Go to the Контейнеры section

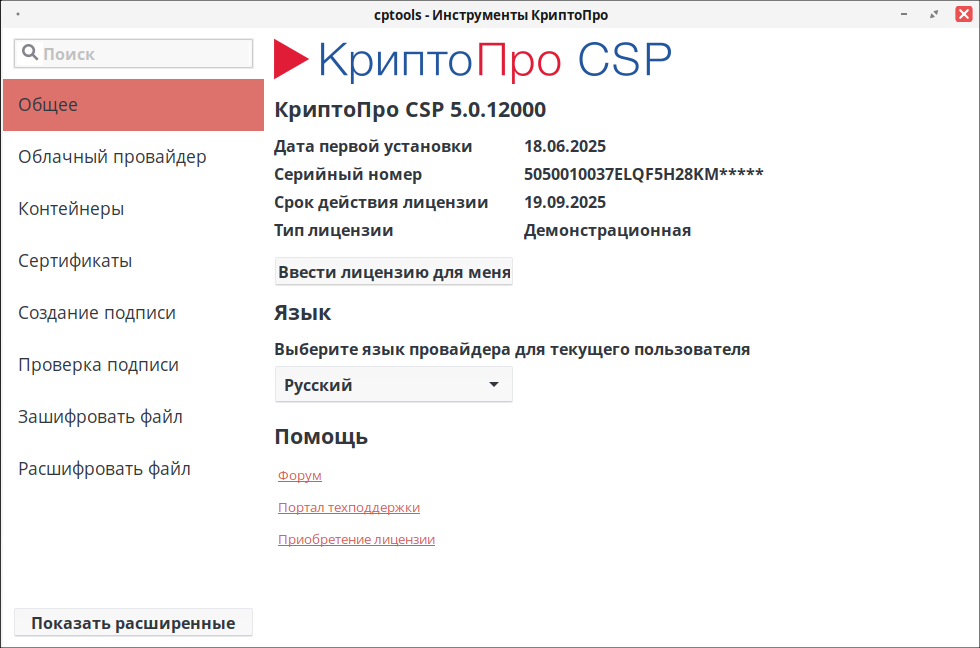click(x=133, y=209)
